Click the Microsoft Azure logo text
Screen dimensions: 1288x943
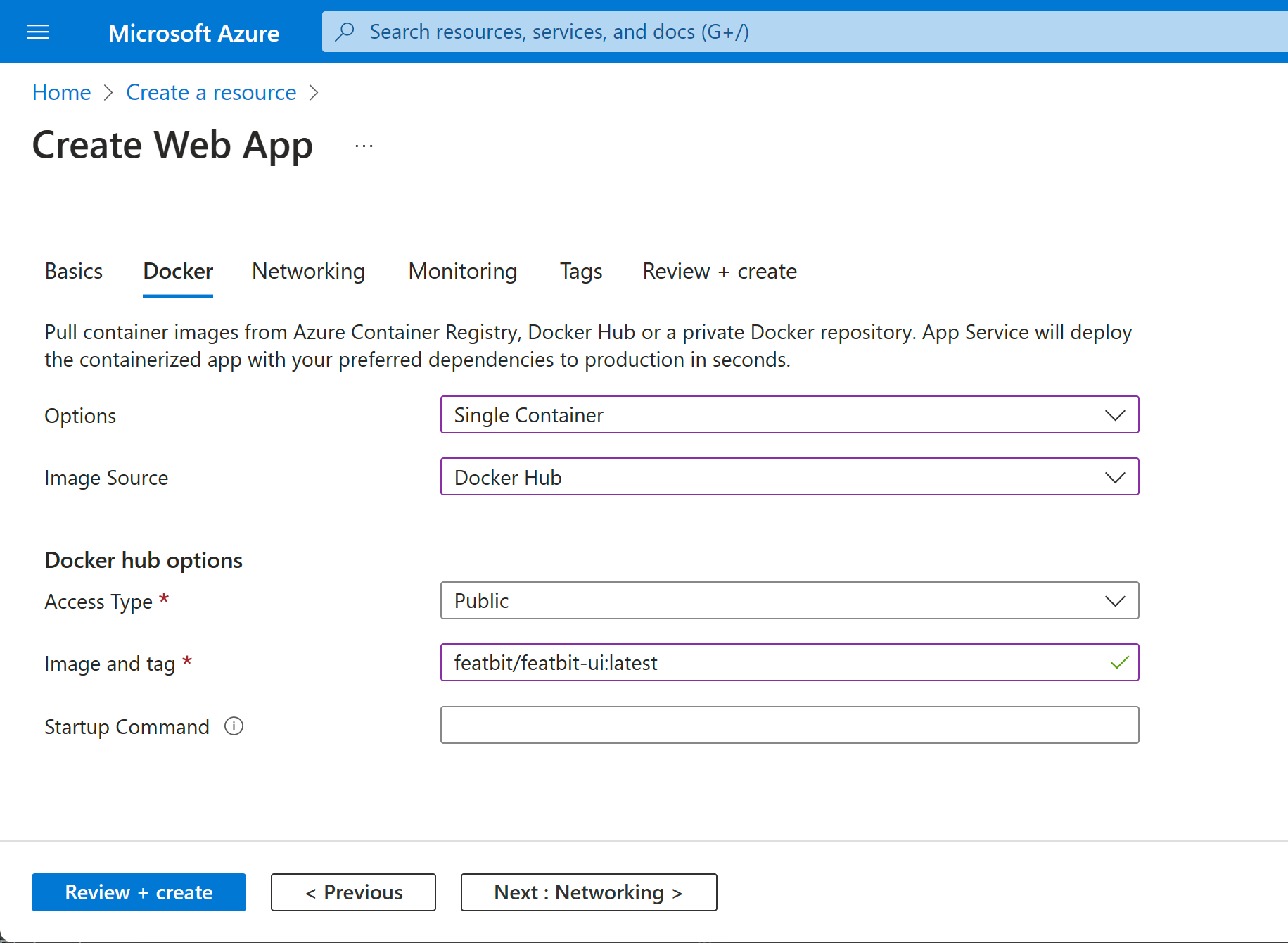click(193, 32)
